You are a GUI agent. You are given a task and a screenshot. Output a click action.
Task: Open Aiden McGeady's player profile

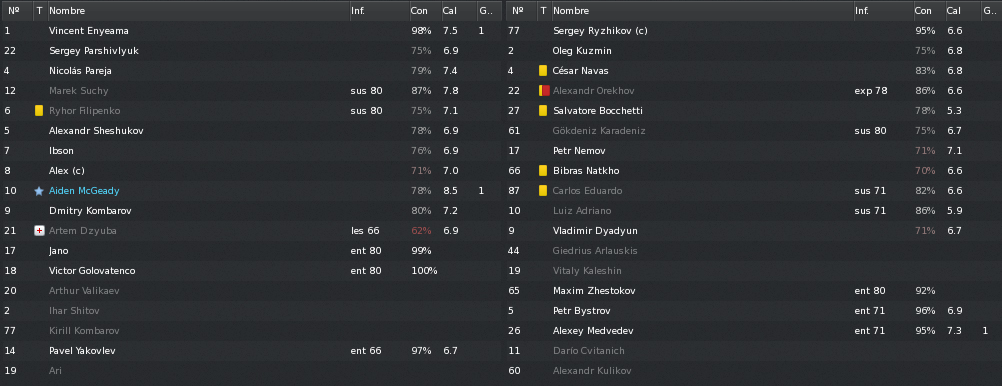pos(84,190)
